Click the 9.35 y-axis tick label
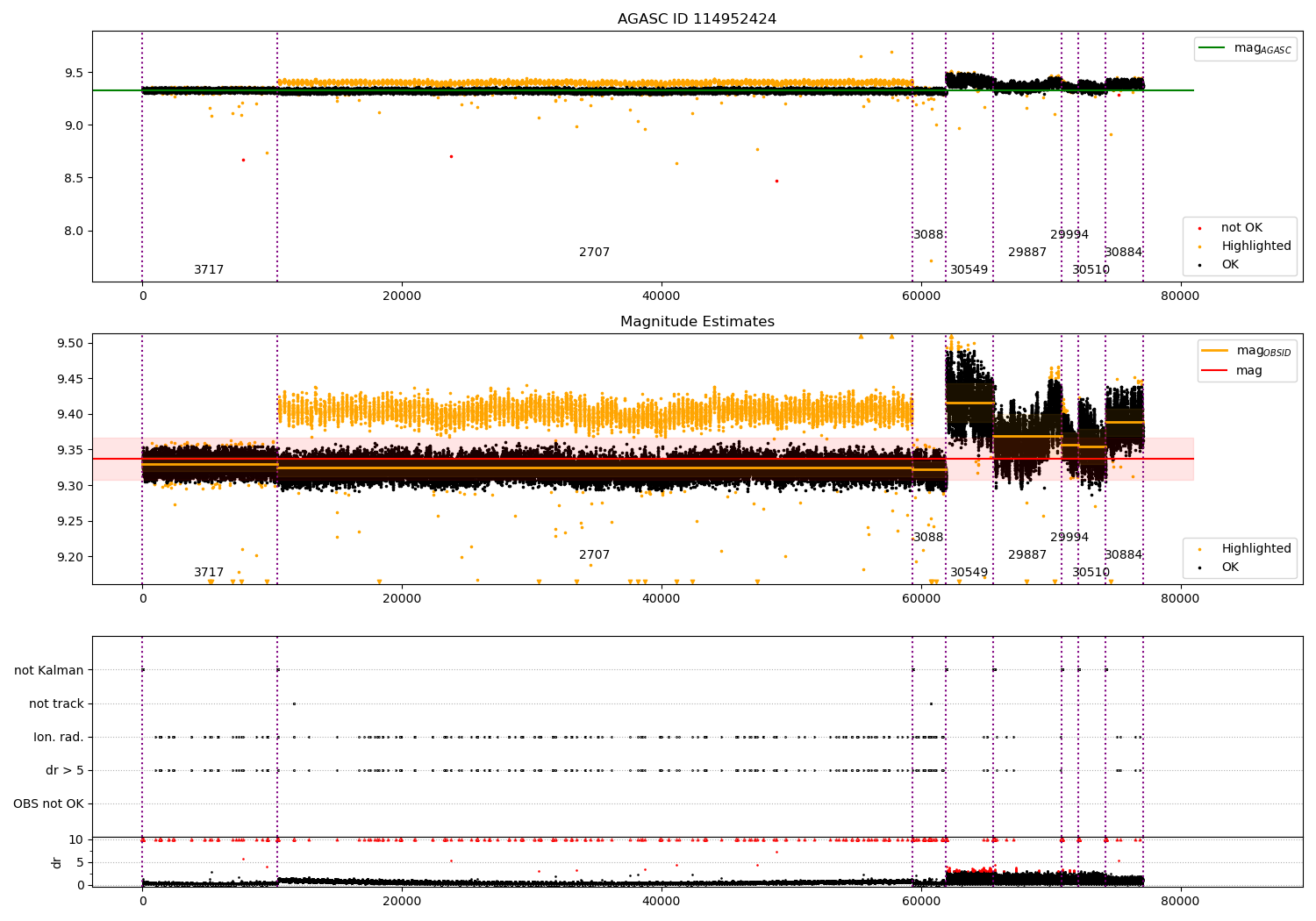The height and width of the screenshot is (921, 1316). click(x=70, y=450)
